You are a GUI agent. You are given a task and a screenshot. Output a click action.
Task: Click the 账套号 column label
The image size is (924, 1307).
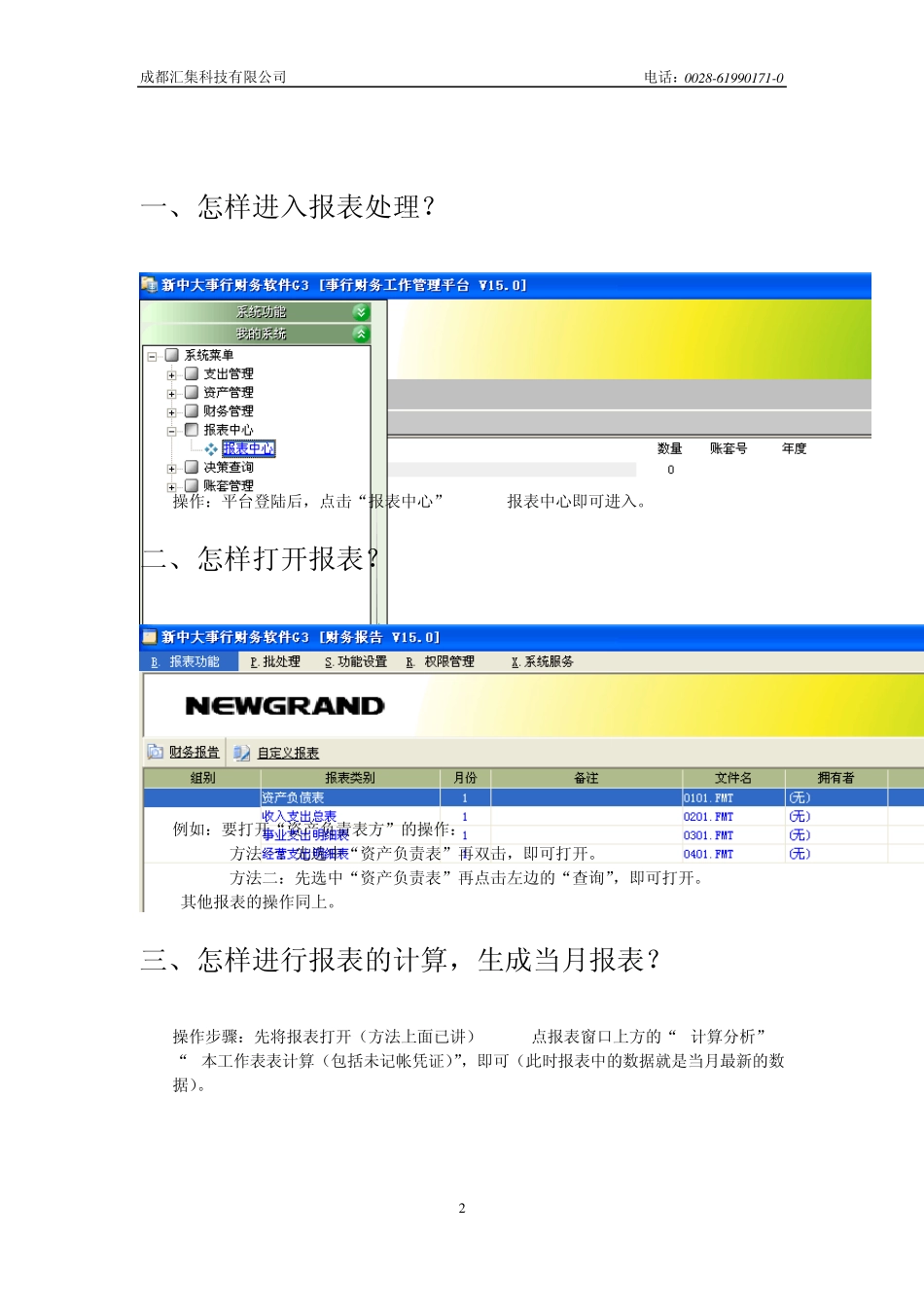[729, 448]
